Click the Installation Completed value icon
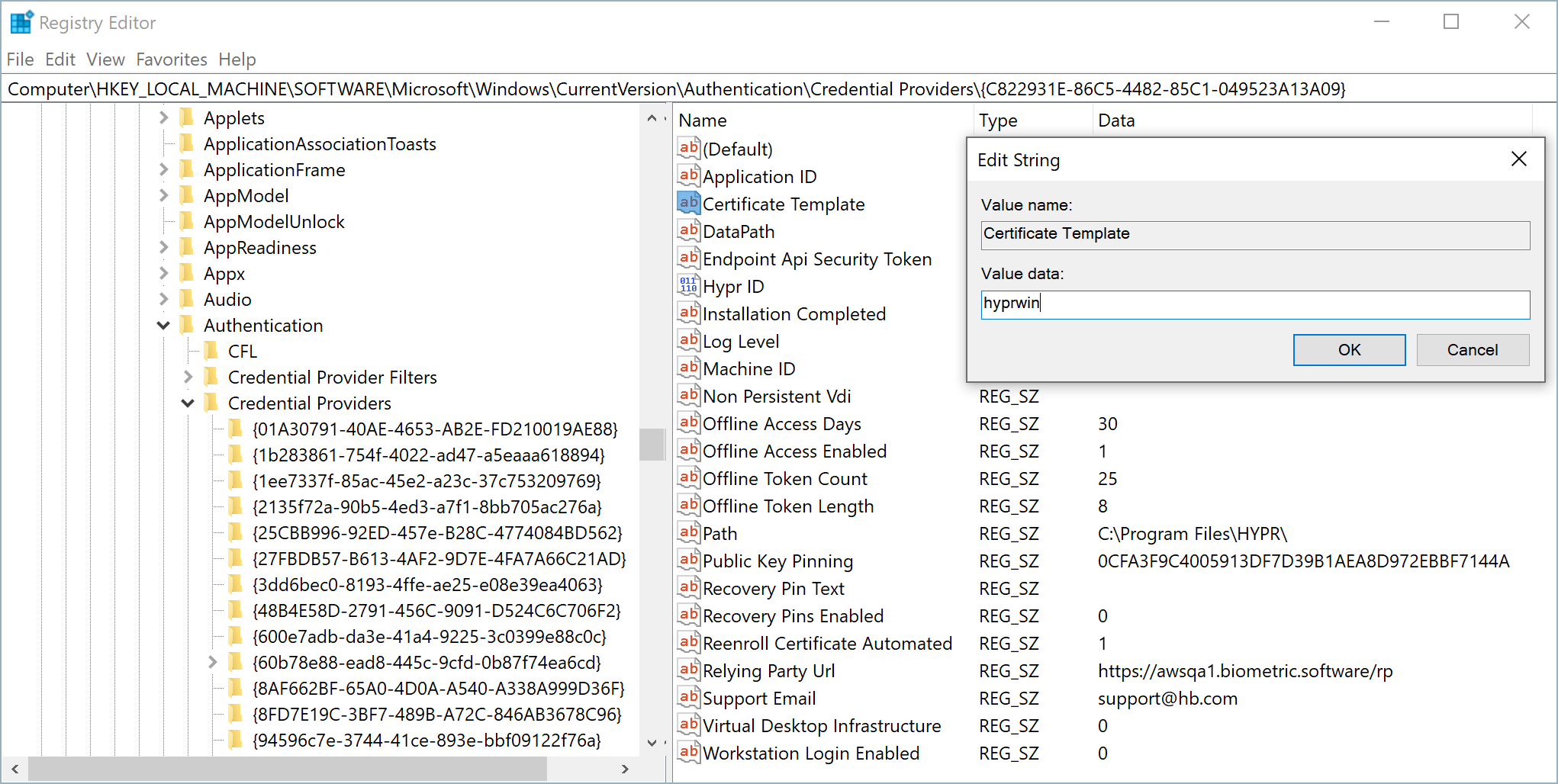Screen dimensions: 1558x784 [688, 313]
